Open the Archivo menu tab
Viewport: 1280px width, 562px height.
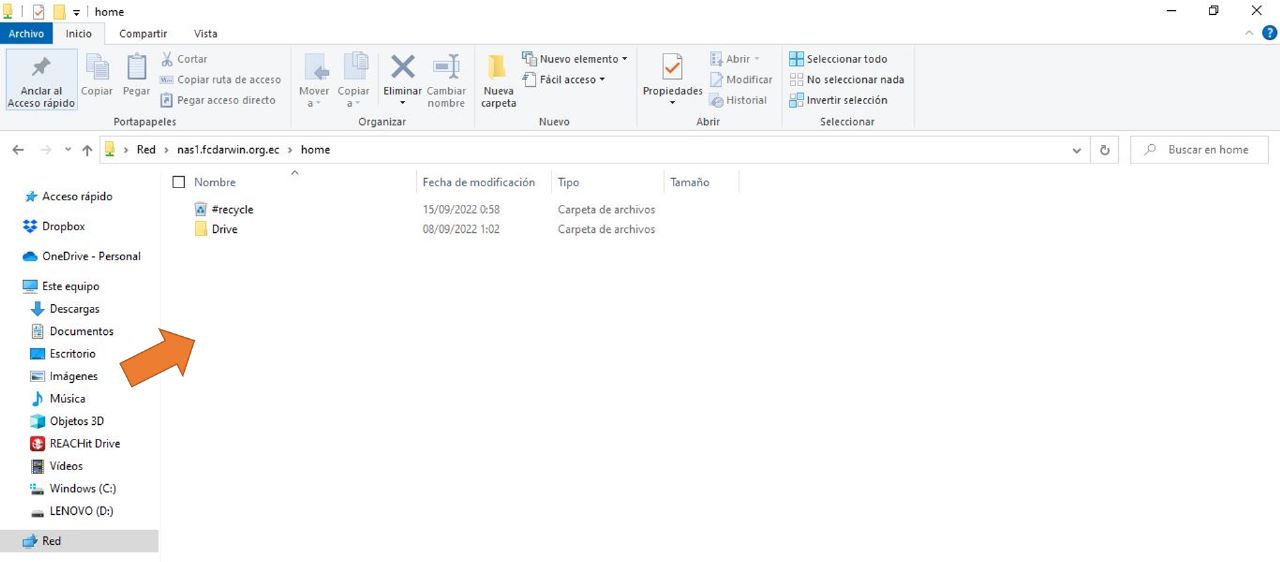26,34
